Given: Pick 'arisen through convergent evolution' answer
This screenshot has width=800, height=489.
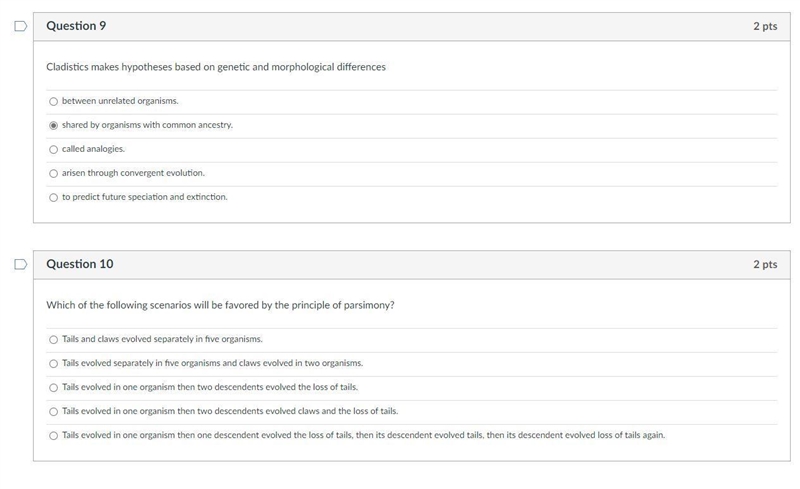Looking at the screenshot, I should pos(53,174).
